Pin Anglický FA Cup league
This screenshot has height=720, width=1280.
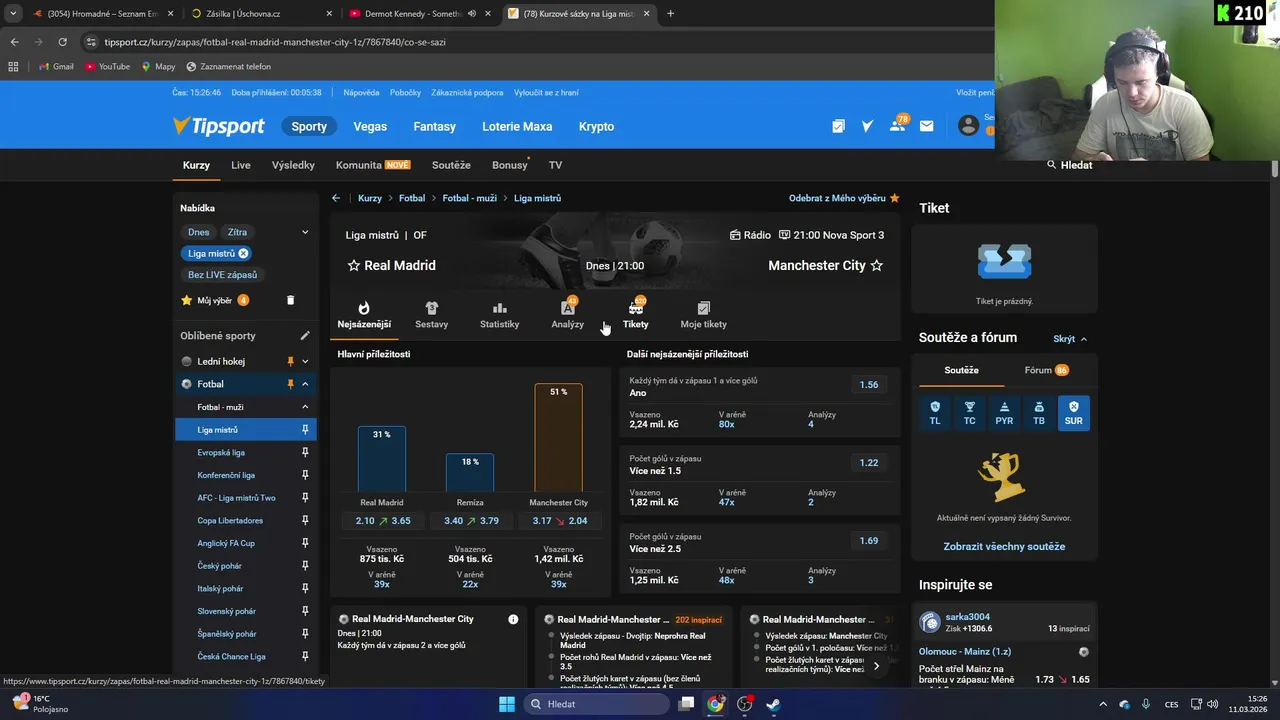point(305,543)
